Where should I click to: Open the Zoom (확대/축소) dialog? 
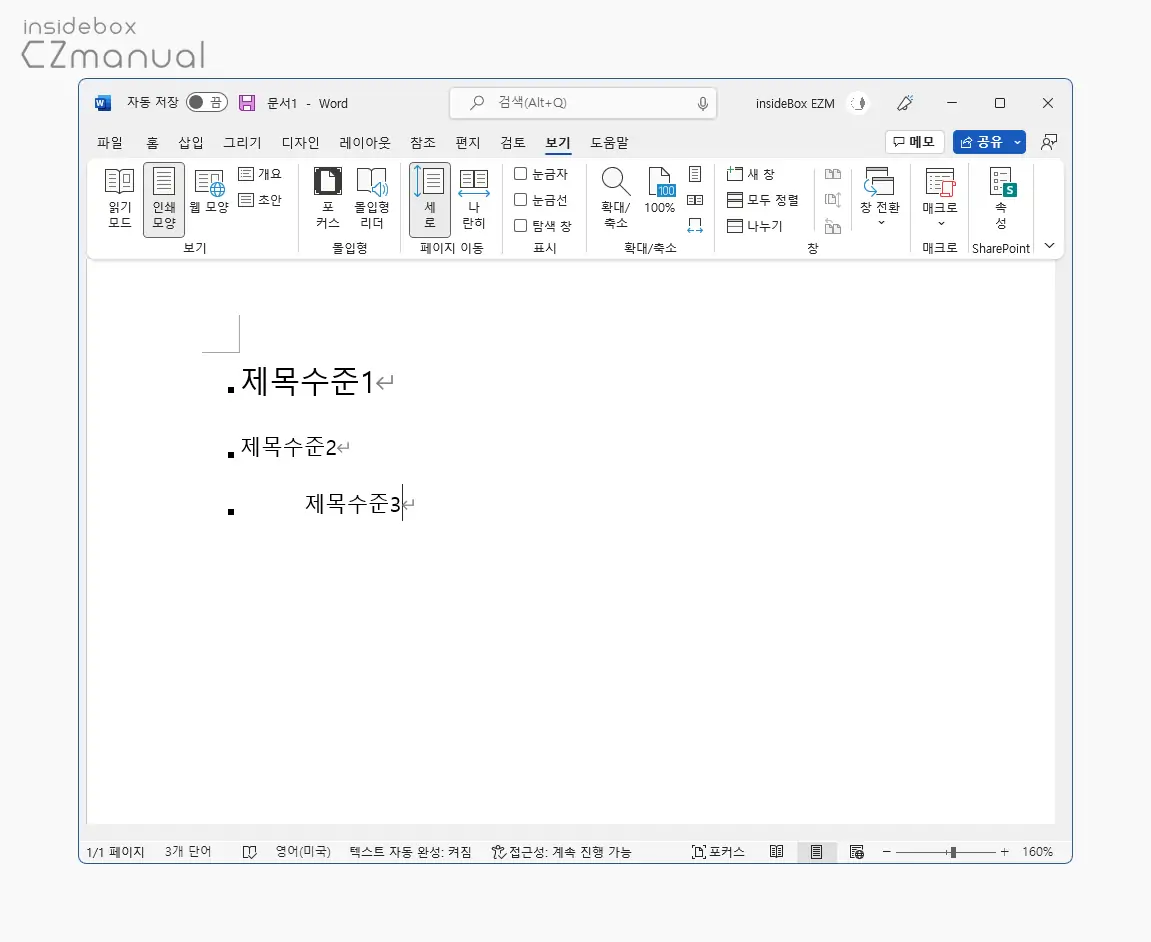pos(615,198)
